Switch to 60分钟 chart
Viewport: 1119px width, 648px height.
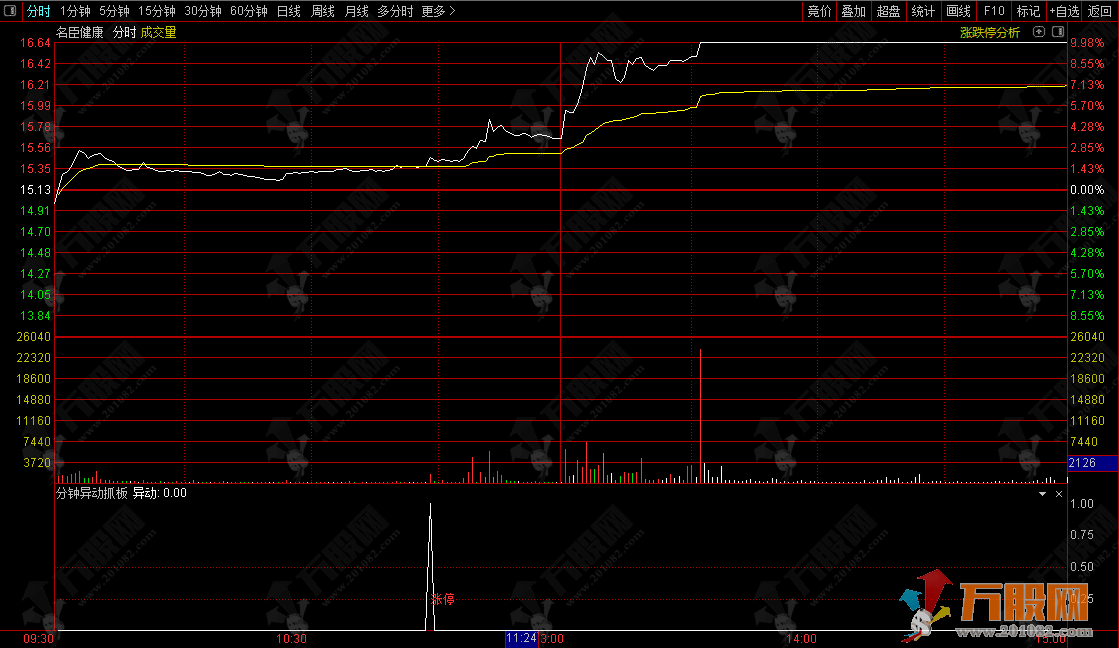pos(248,11)
